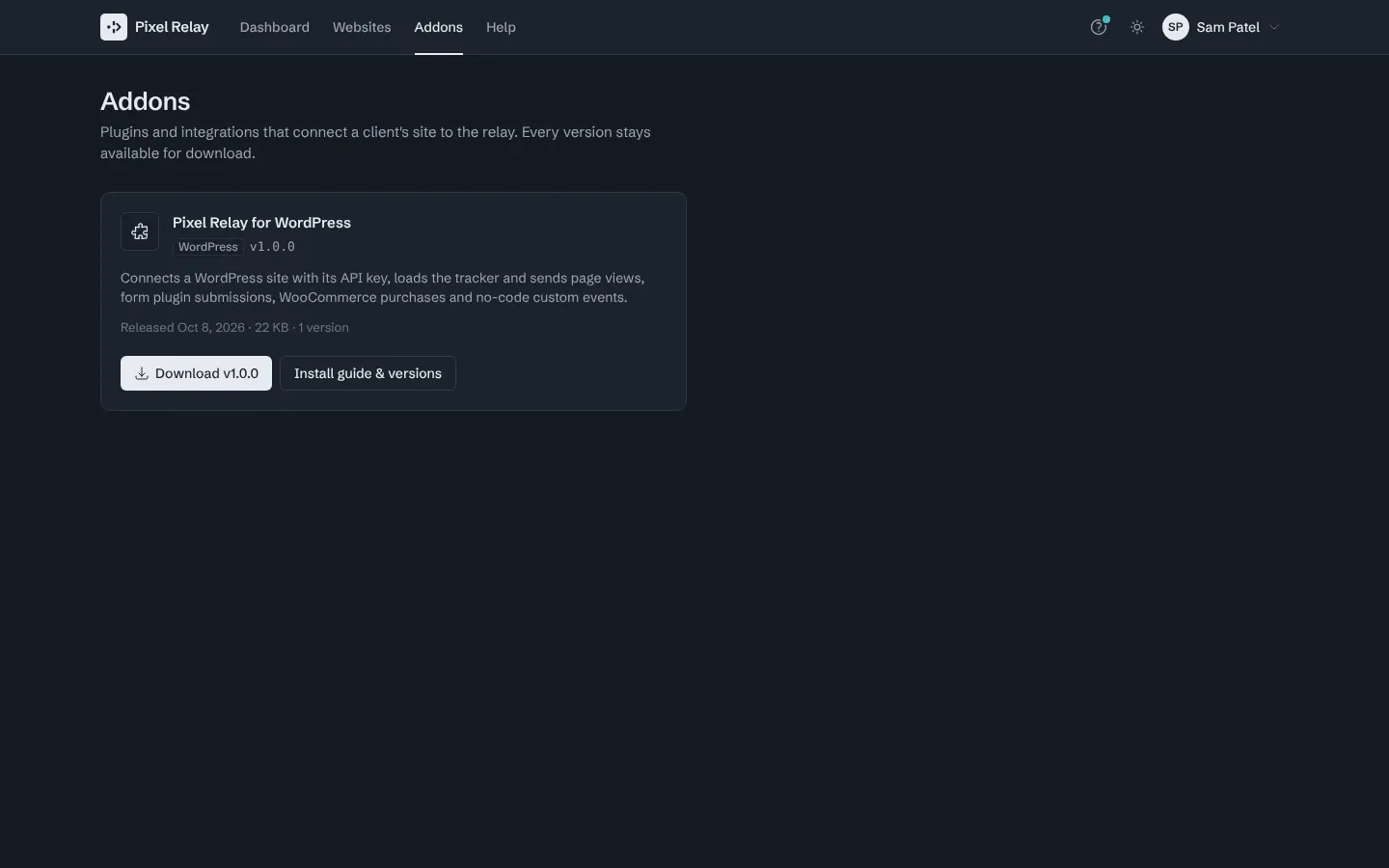Click the Sam Patel user name

tap(1228, 27)
